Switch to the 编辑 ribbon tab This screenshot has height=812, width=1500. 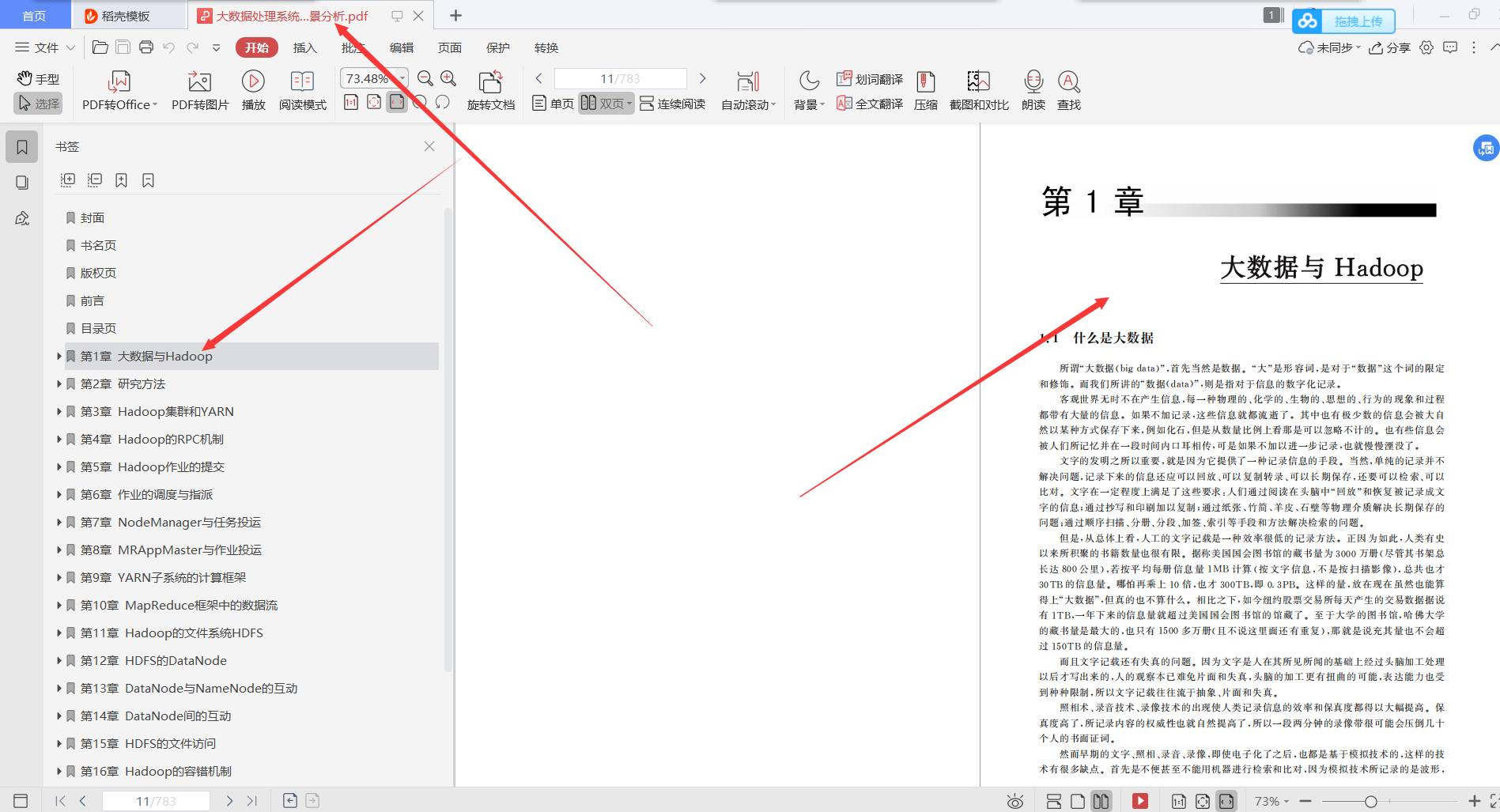tap(402, 47)
